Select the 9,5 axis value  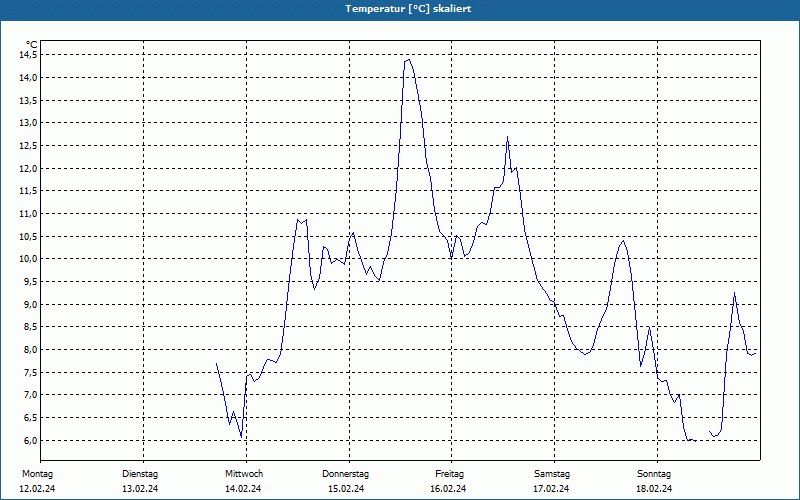click(x=30, y=282)
